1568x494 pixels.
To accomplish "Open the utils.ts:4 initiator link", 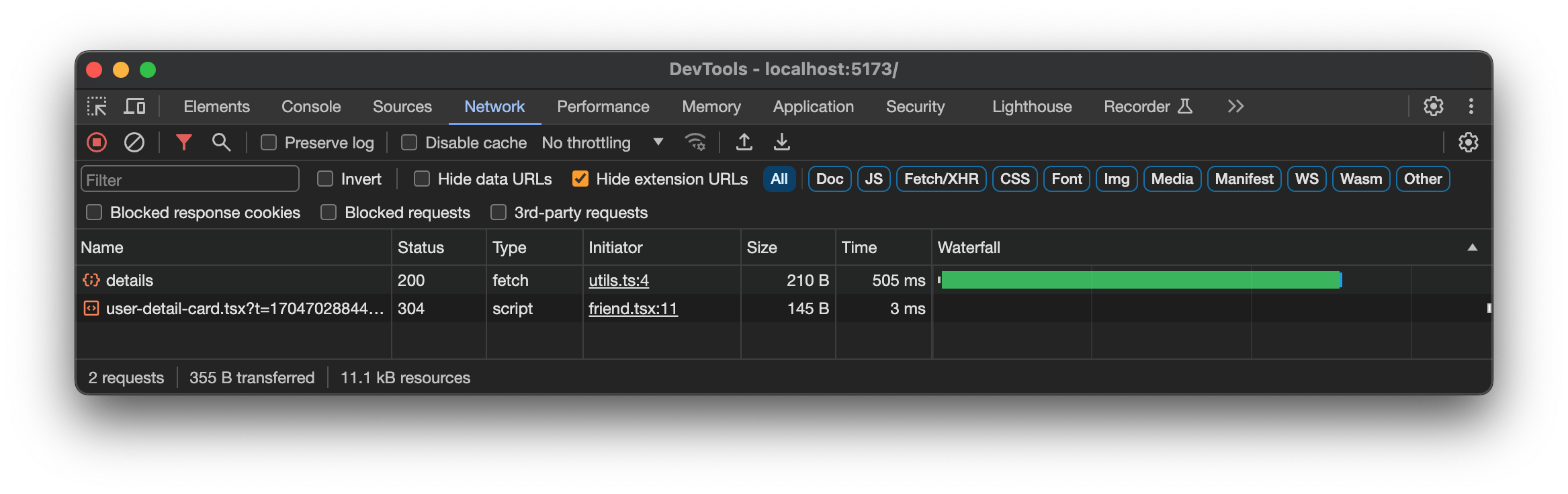I will click(x=619, y=280).
